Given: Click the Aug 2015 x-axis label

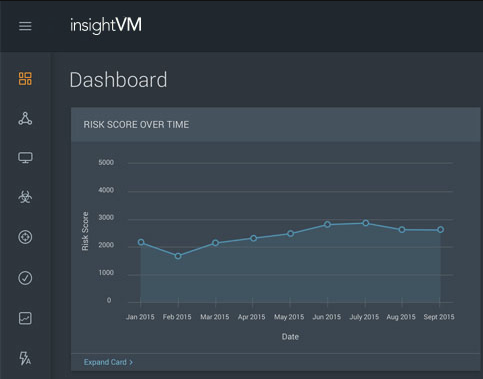Looking at the screenshot, I should 401,317.
